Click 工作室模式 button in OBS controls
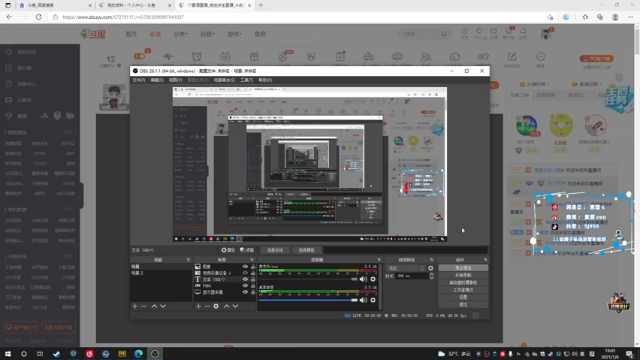Viewport: 640px width, 360px height. pyautogui.click(x=463, y=290)
